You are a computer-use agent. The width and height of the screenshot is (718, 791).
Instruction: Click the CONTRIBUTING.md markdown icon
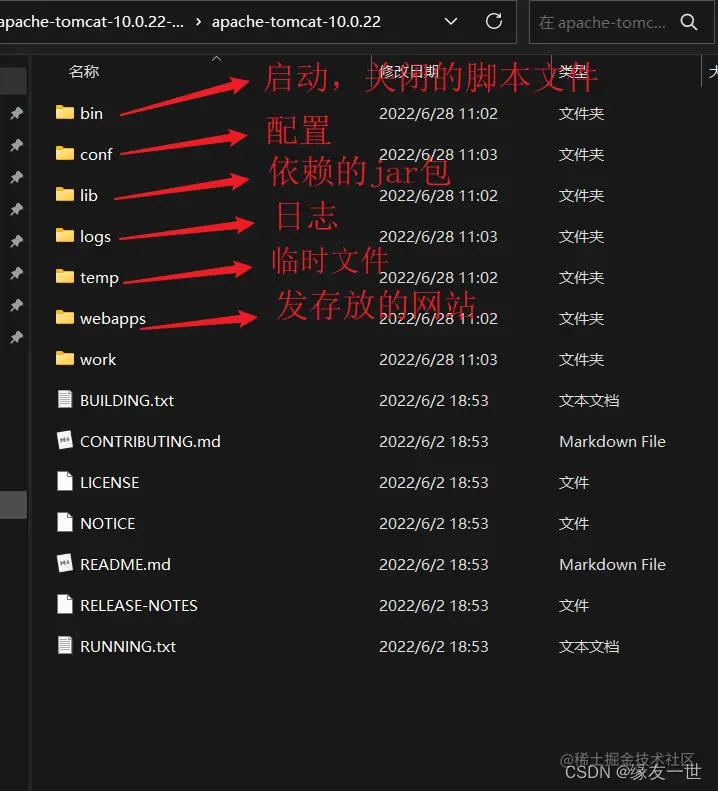point(65,440)
